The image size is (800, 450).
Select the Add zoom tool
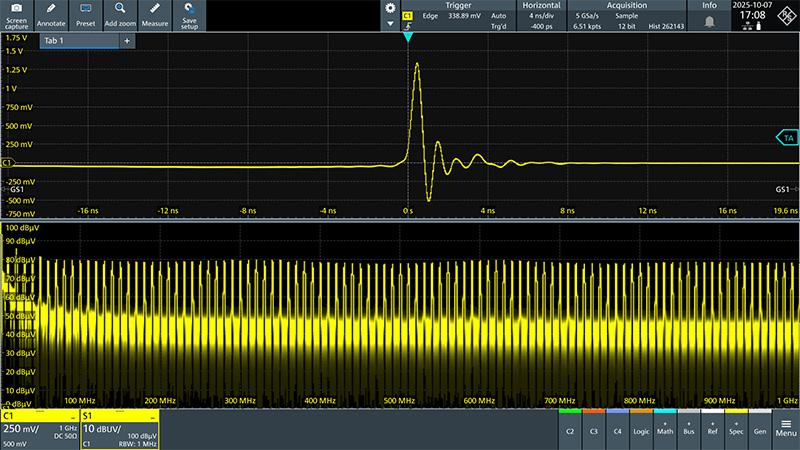[119, 14]
